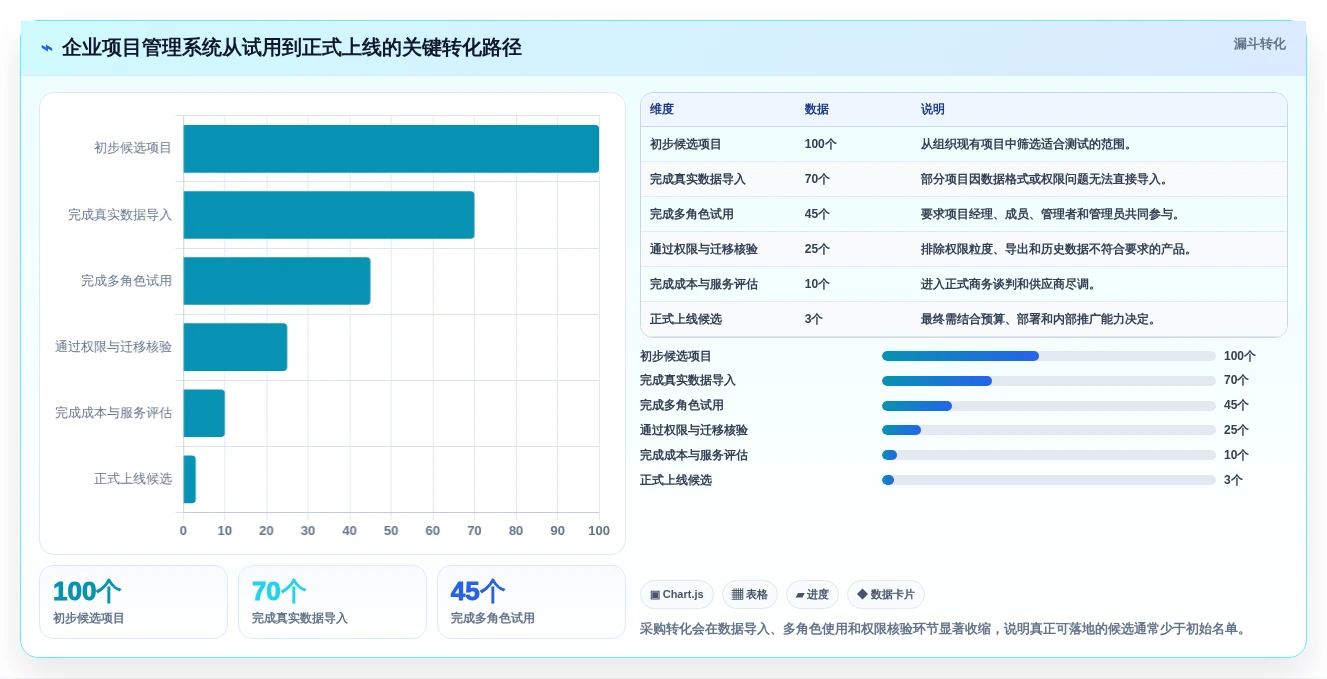The width and height of the screenshot is (1327, 679).
Task: Click the 初步候选项目 chart bar
Action: tap(391, 148)
